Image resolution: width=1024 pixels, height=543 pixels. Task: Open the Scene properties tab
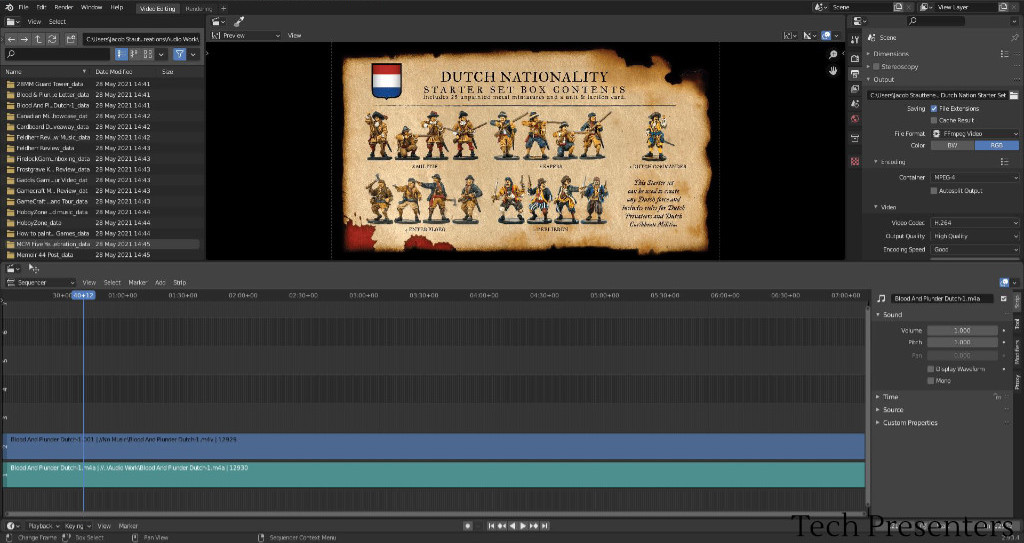pos(855,104)
